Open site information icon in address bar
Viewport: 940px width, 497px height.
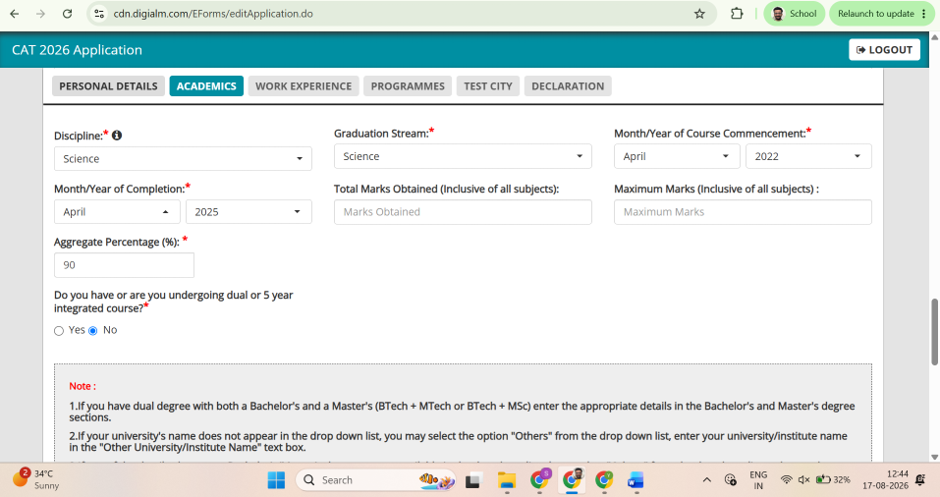click(100, 14)
